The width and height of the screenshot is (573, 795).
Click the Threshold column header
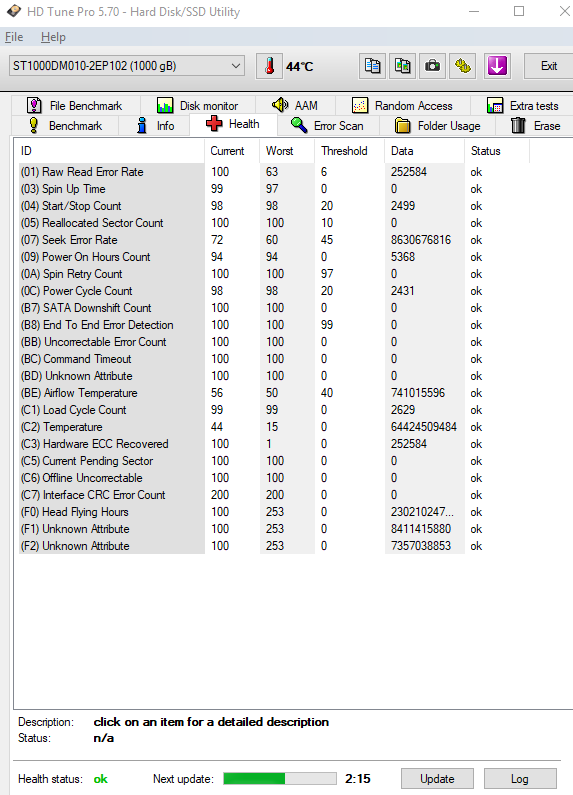click(349, 151)
